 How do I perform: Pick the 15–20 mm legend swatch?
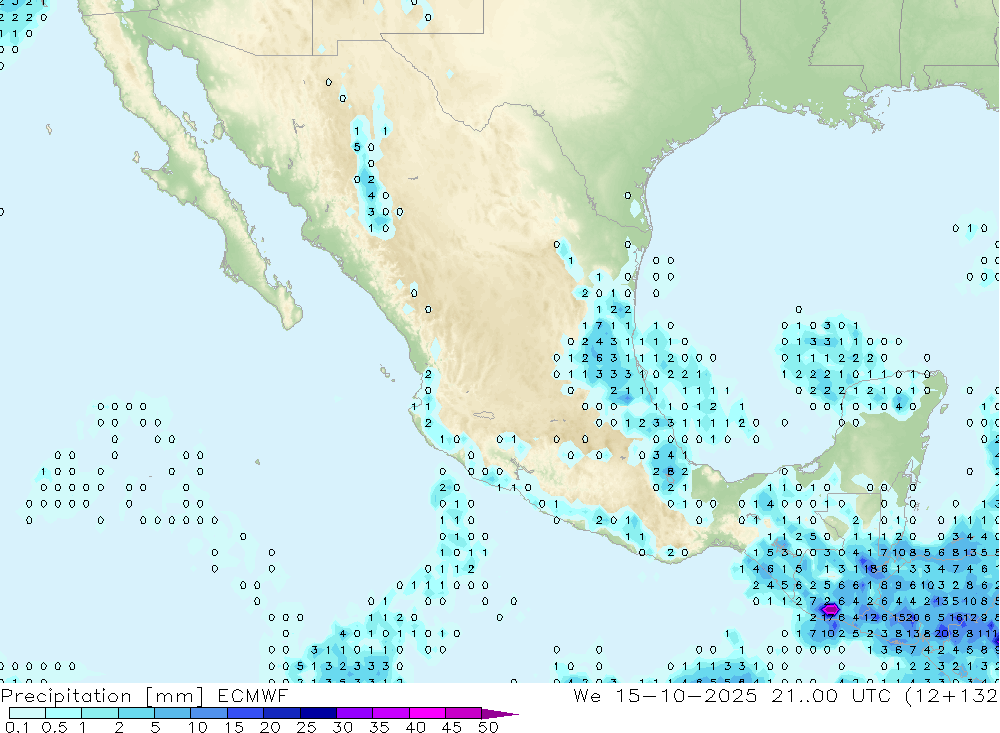(246, 713)
